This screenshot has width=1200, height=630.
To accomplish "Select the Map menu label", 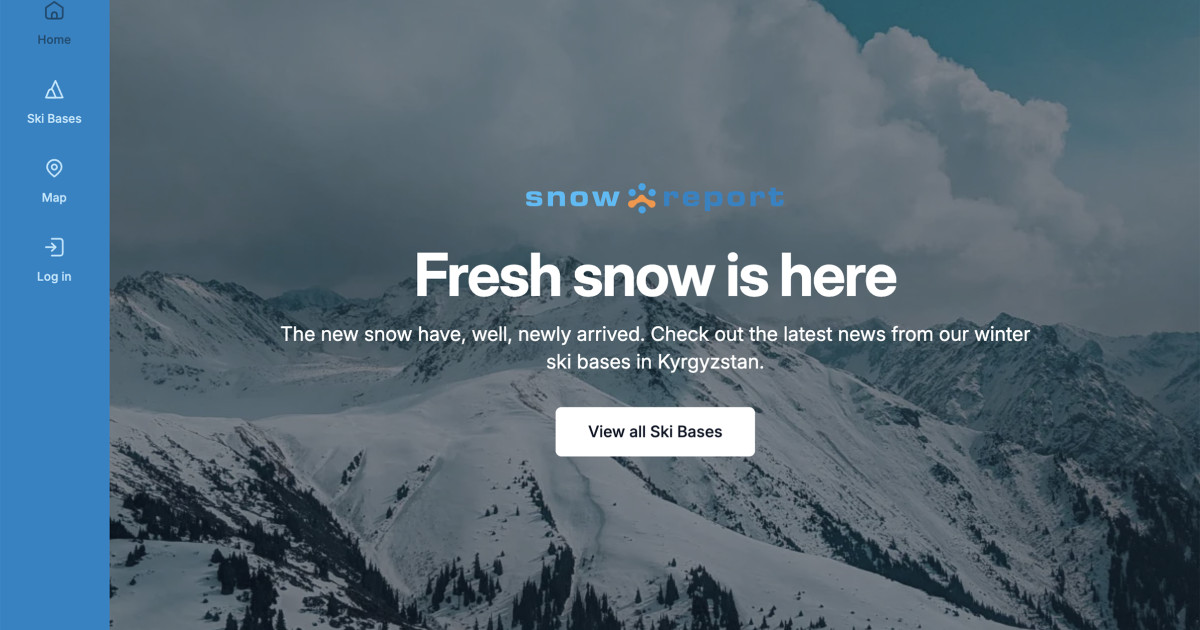I will tap(54, 198).
